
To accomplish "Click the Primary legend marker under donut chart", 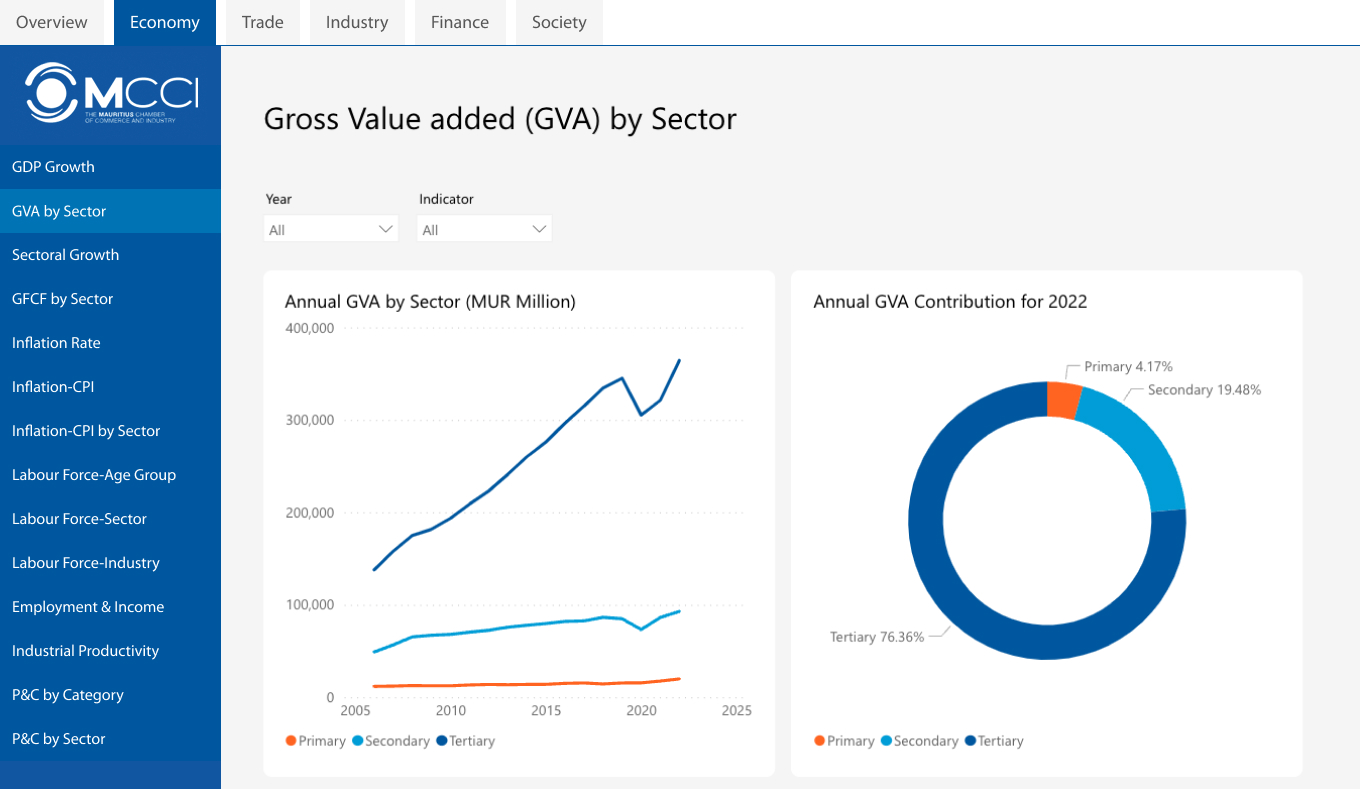I will [820, 741].
